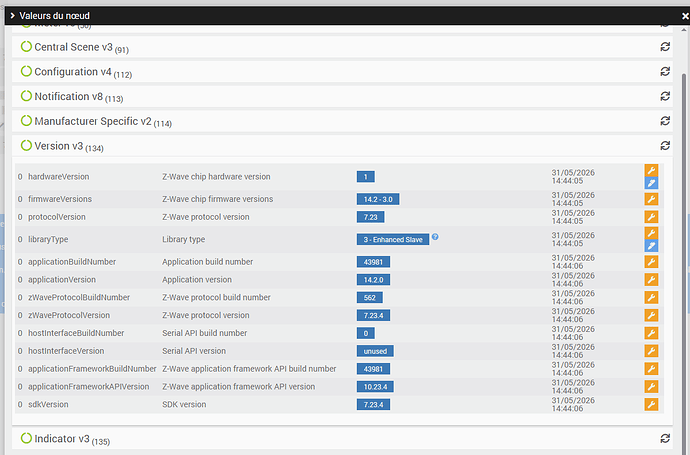
Task: Click the applicationVersion value 14.2.0
Action: click(x=373, y=280)
